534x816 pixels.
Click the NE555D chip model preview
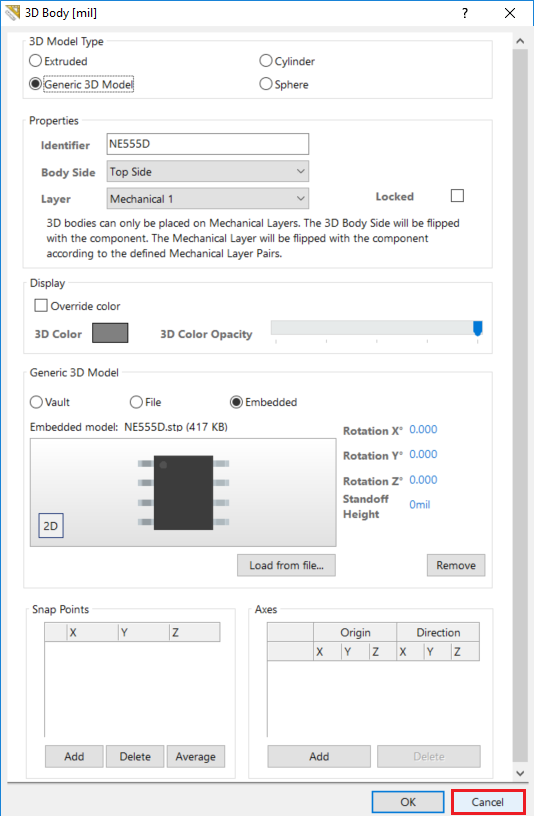183,492
